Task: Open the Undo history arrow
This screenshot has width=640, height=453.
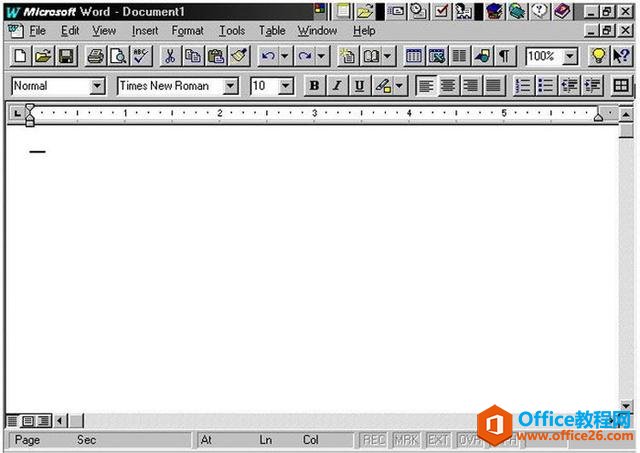Action: [284, 56]
